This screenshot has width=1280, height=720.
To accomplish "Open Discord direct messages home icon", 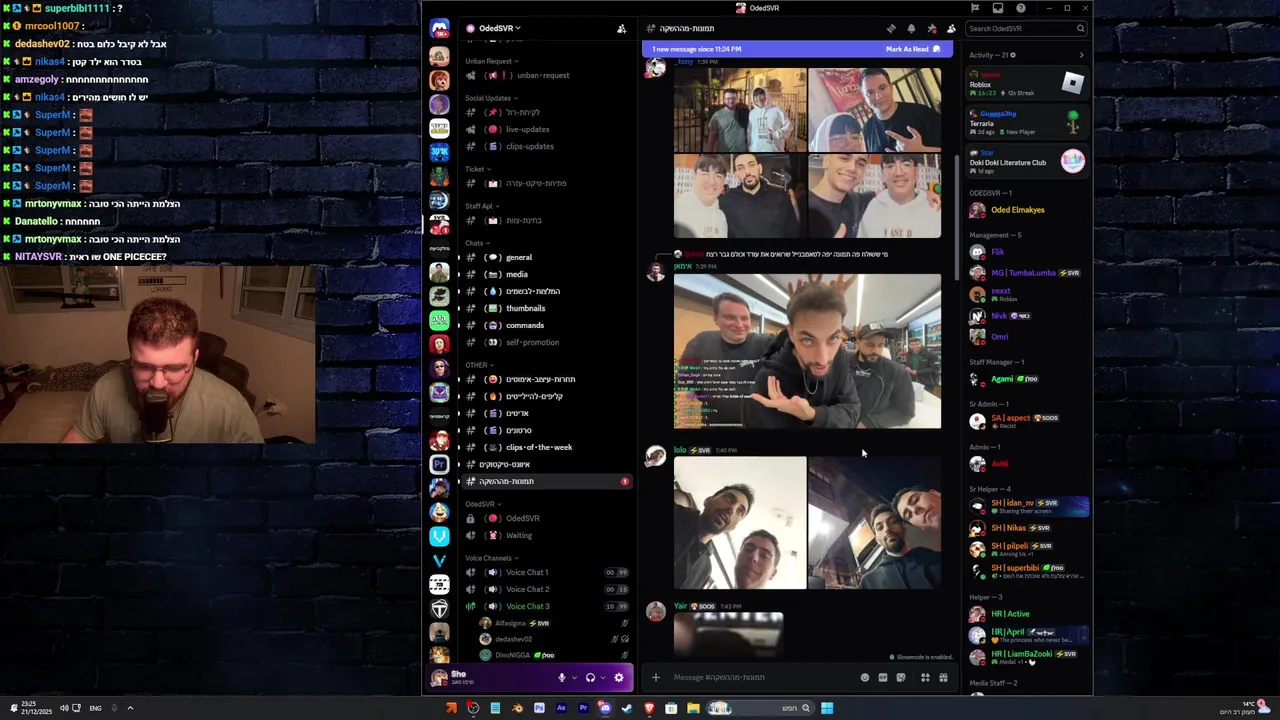I will click(x=439, y=29).
